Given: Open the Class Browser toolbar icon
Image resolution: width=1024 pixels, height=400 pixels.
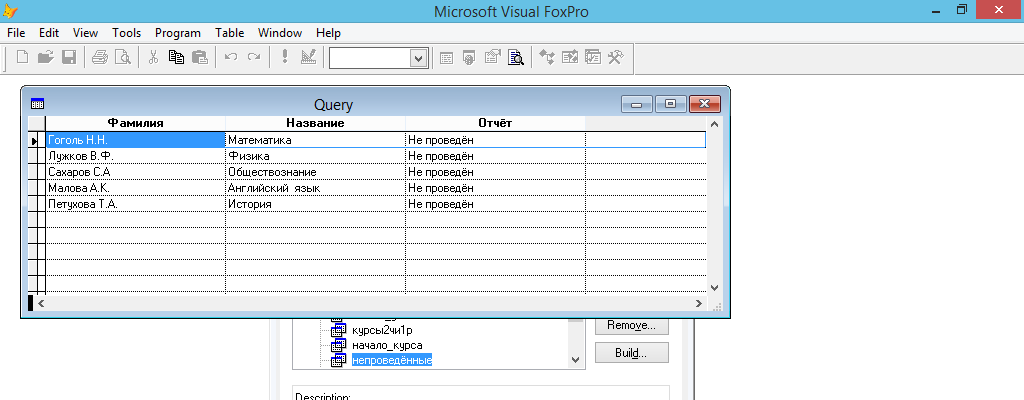Looking at the screenshot, I should 547,58.
